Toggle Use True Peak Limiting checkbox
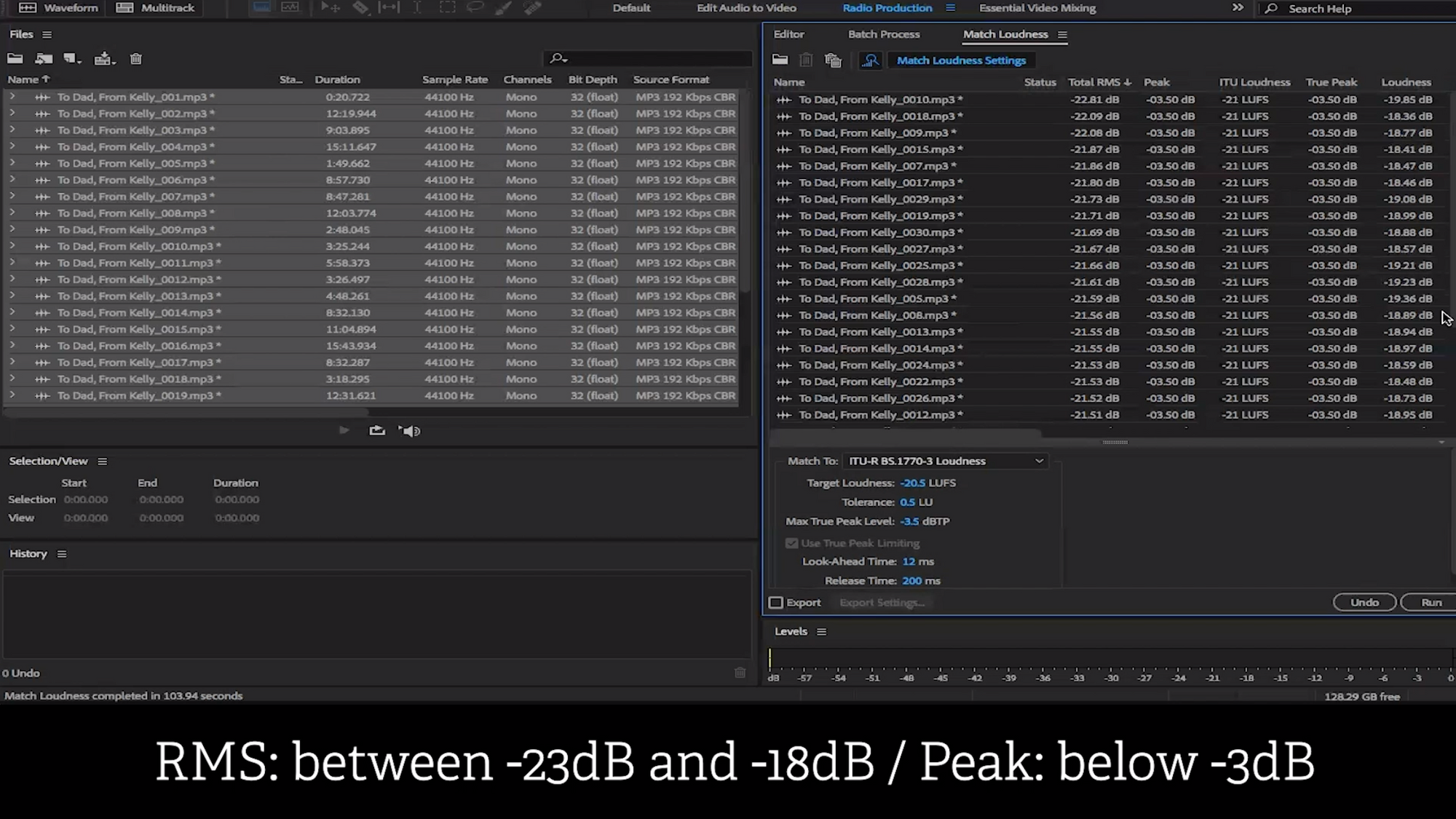Viewport: 1456px width, 819px height. click(791, 543)
